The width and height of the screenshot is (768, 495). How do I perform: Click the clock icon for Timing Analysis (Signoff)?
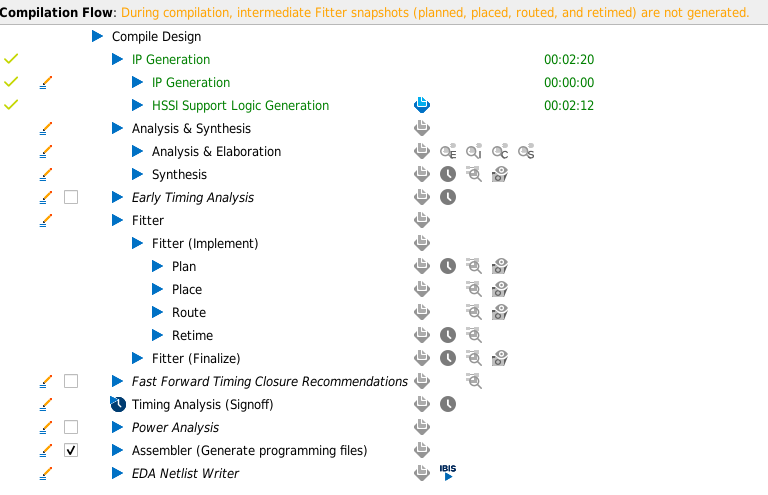pyautogui.click(x=448, y=404)
